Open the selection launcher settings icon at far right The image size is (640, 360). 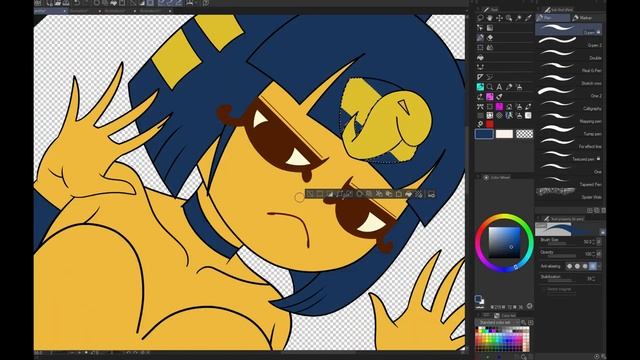tap(431, 194)
